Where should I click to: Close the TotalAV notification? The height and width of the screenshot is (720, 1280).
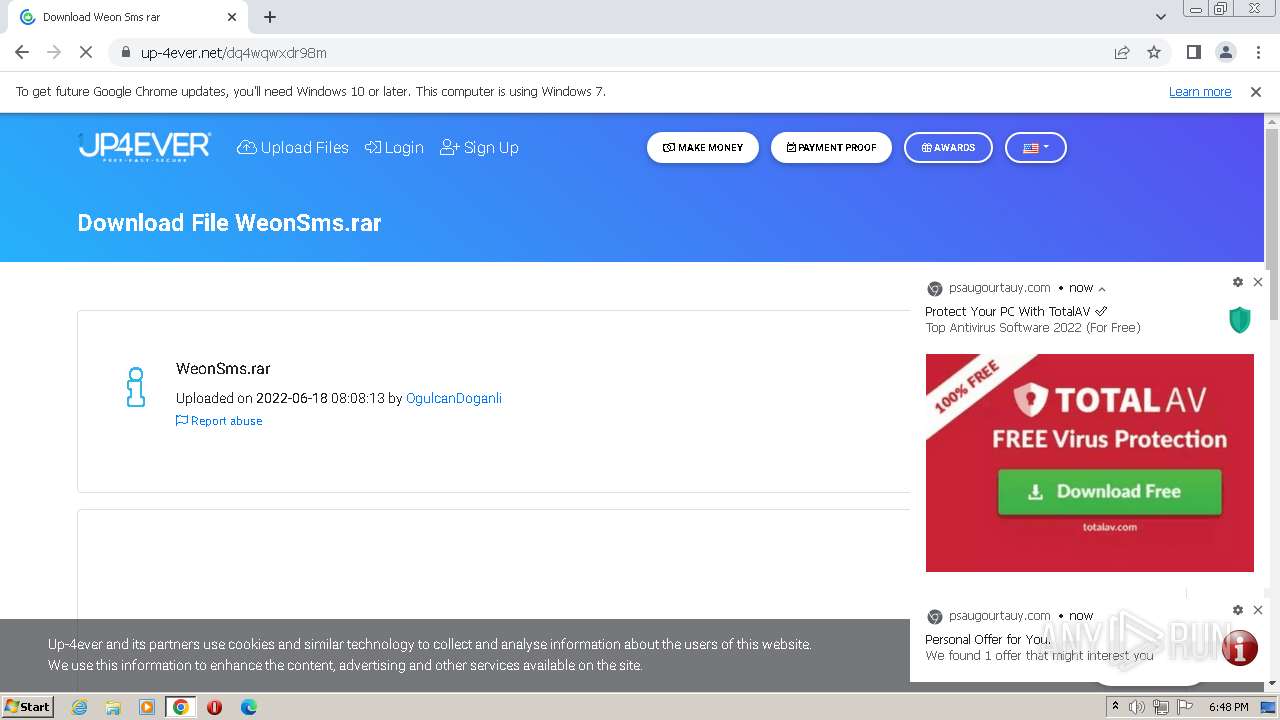(1258, 282)
